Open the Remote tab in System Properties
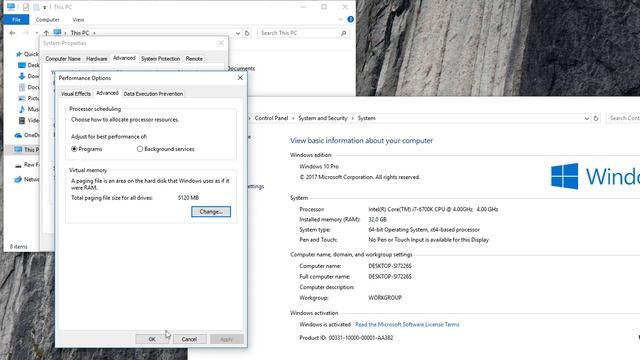 click(194, 59)
